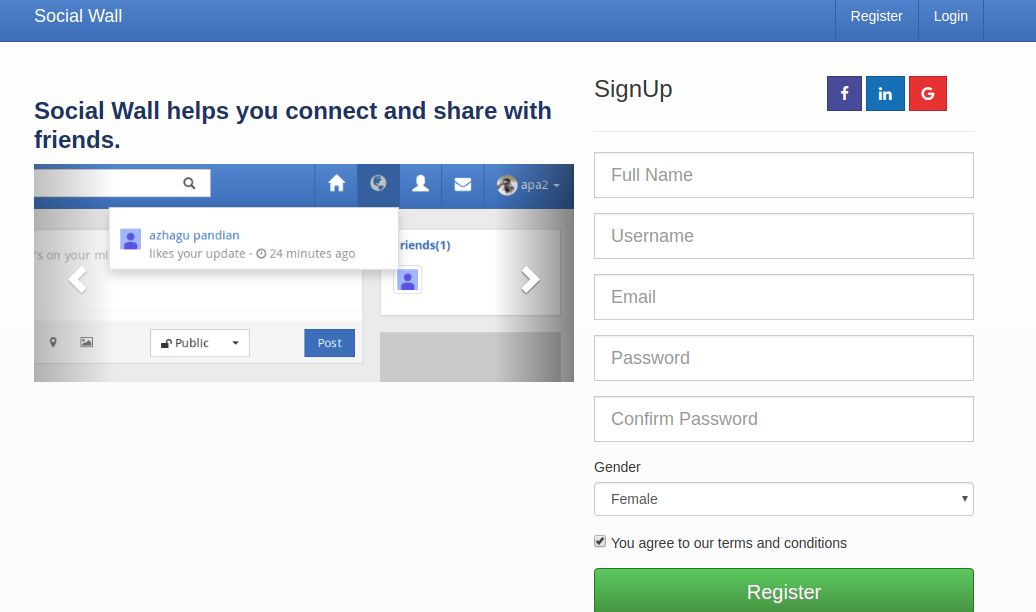Focus the Email input field

click(783, 297)
